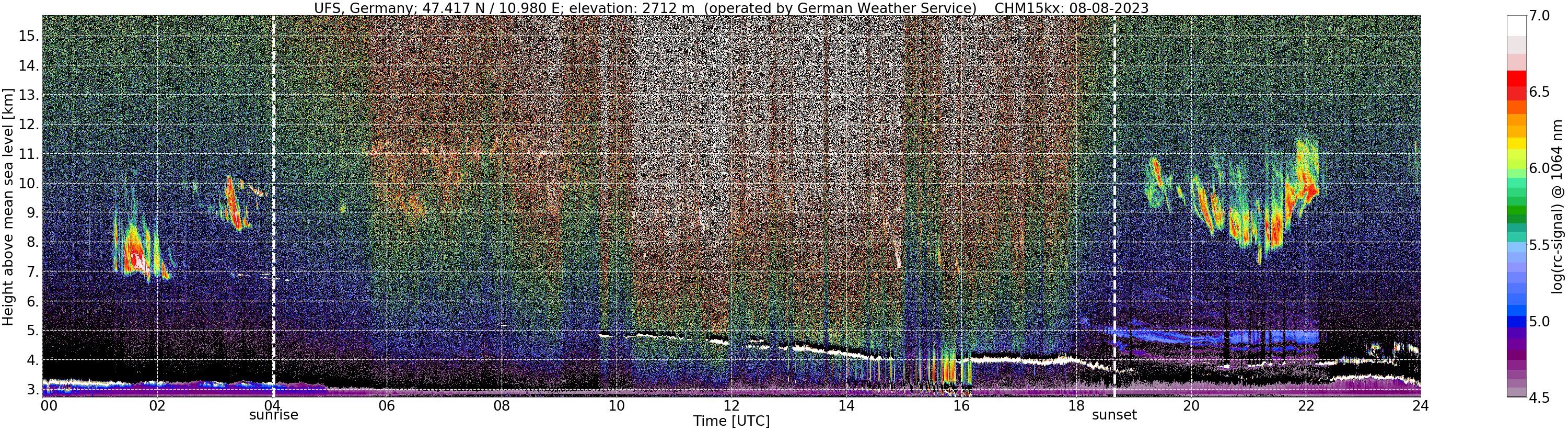This screenshot has height=431, width=1568.
Task: Click the y-axis tick label '7.'
Action: (x=33, y=272)
